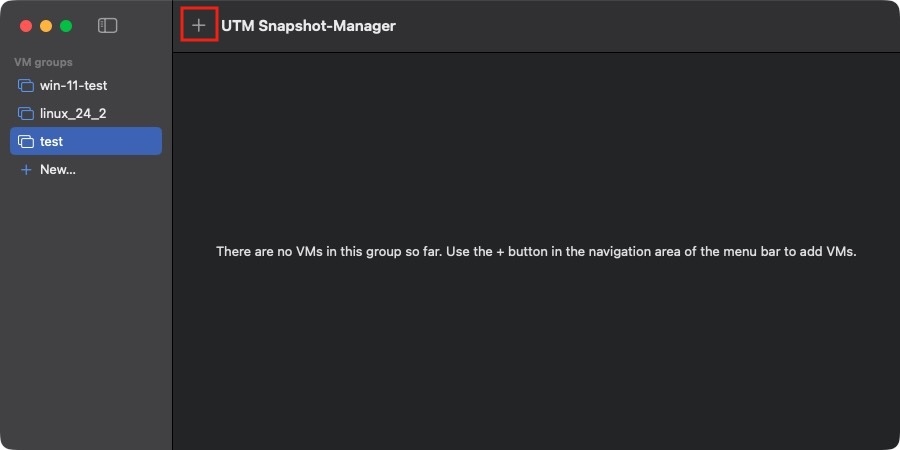Click the test group stack icon
Viewport: 900px width, 450px height.
pos(26,142)
